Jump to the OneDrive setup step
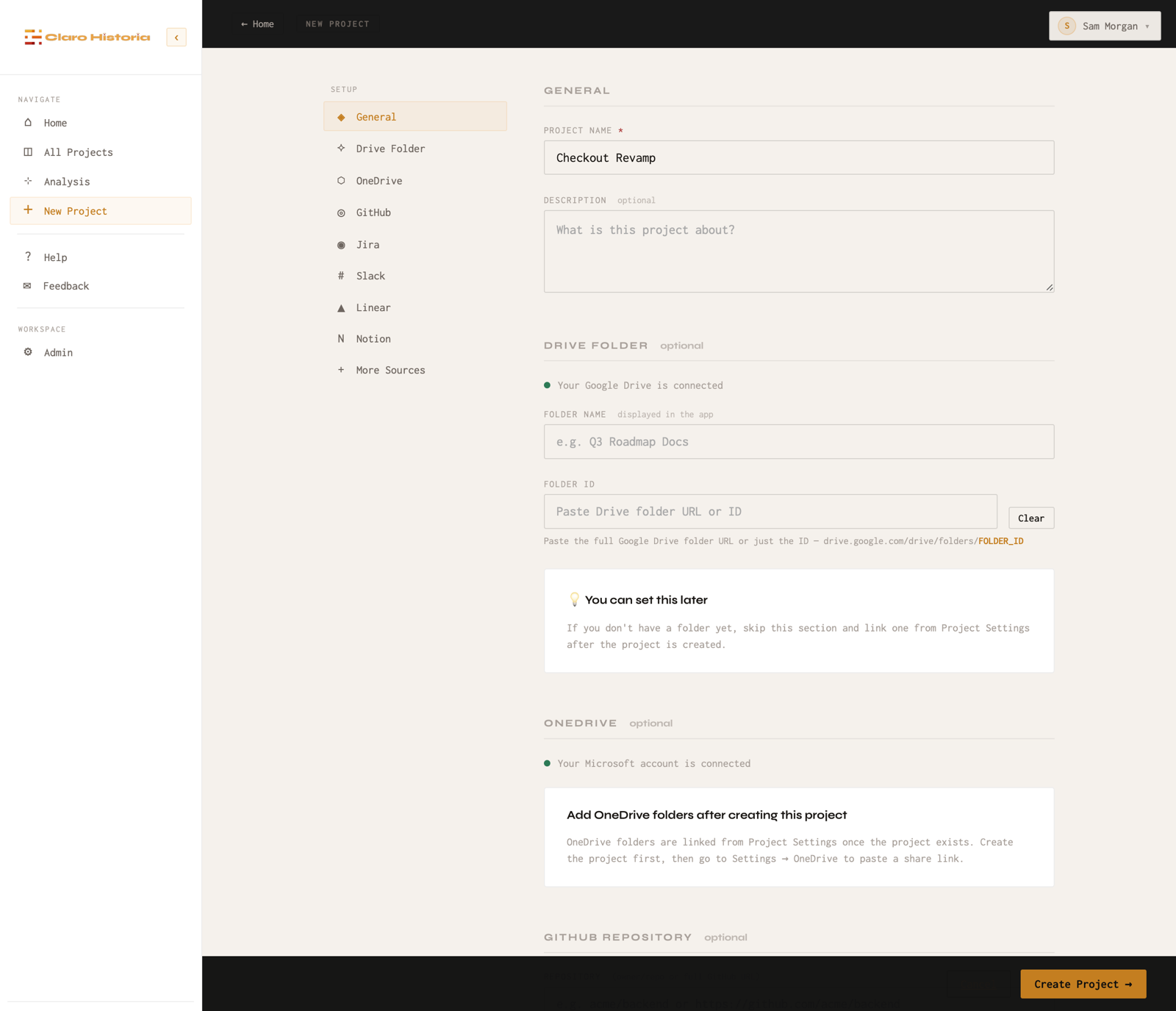Viewport: 1176px width, 1011px height. (x=415, y=181)
